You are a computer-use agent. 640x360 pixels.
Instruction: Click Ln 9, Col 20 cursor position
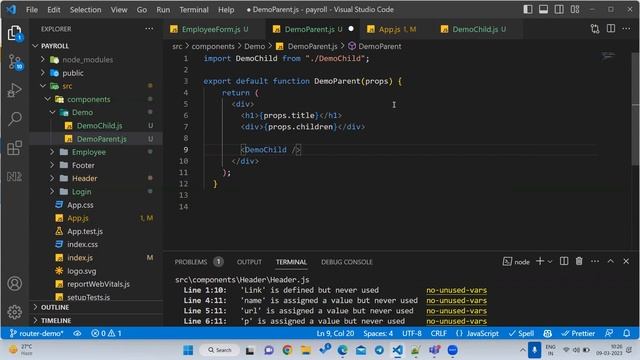(335, 333)
